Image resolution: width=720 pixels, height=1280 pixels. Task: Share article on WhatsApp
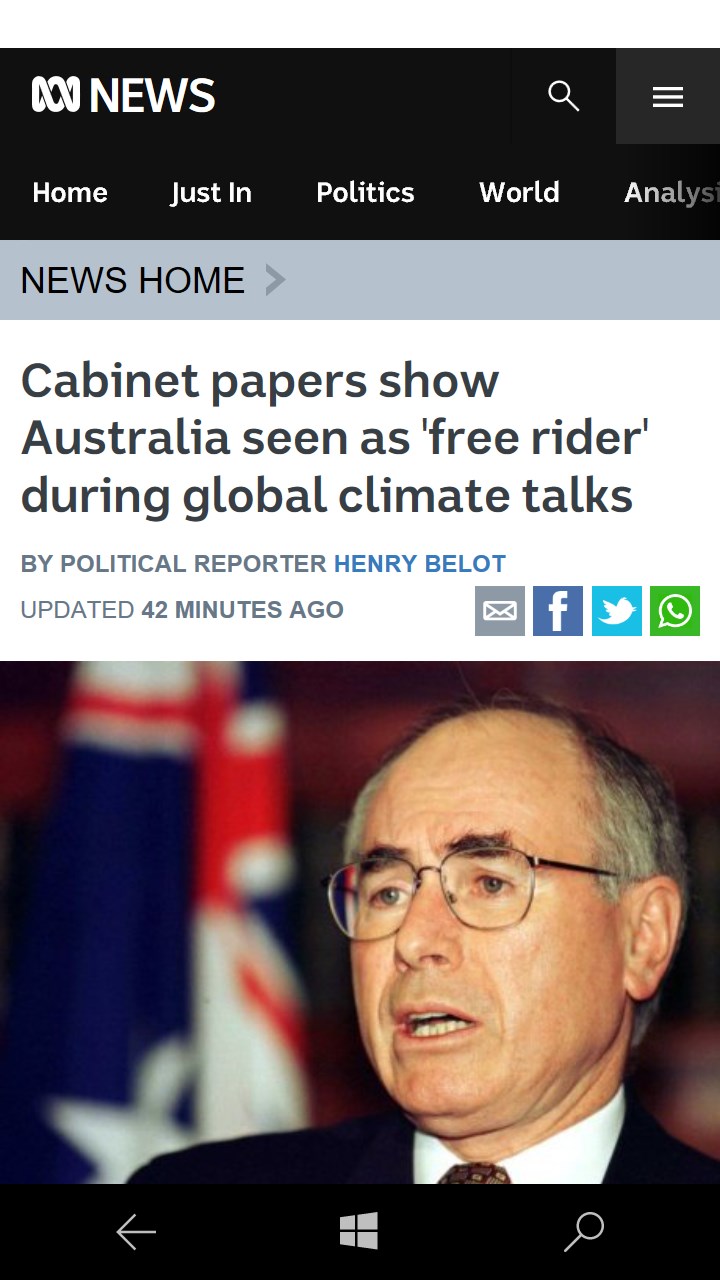675,611
